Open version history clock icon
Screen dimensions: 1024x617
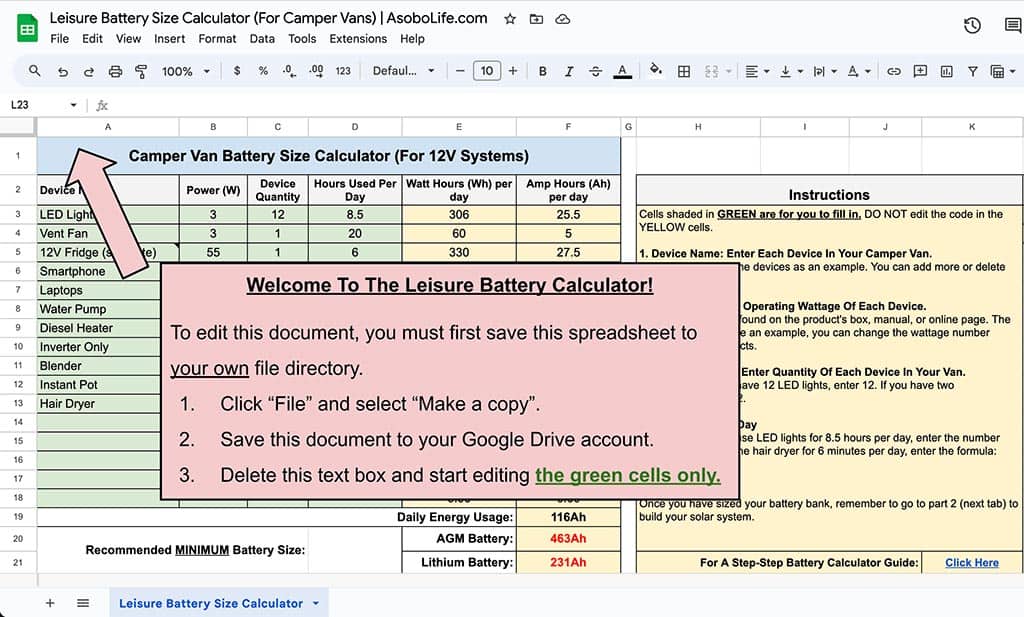click(x=972, y=25)
